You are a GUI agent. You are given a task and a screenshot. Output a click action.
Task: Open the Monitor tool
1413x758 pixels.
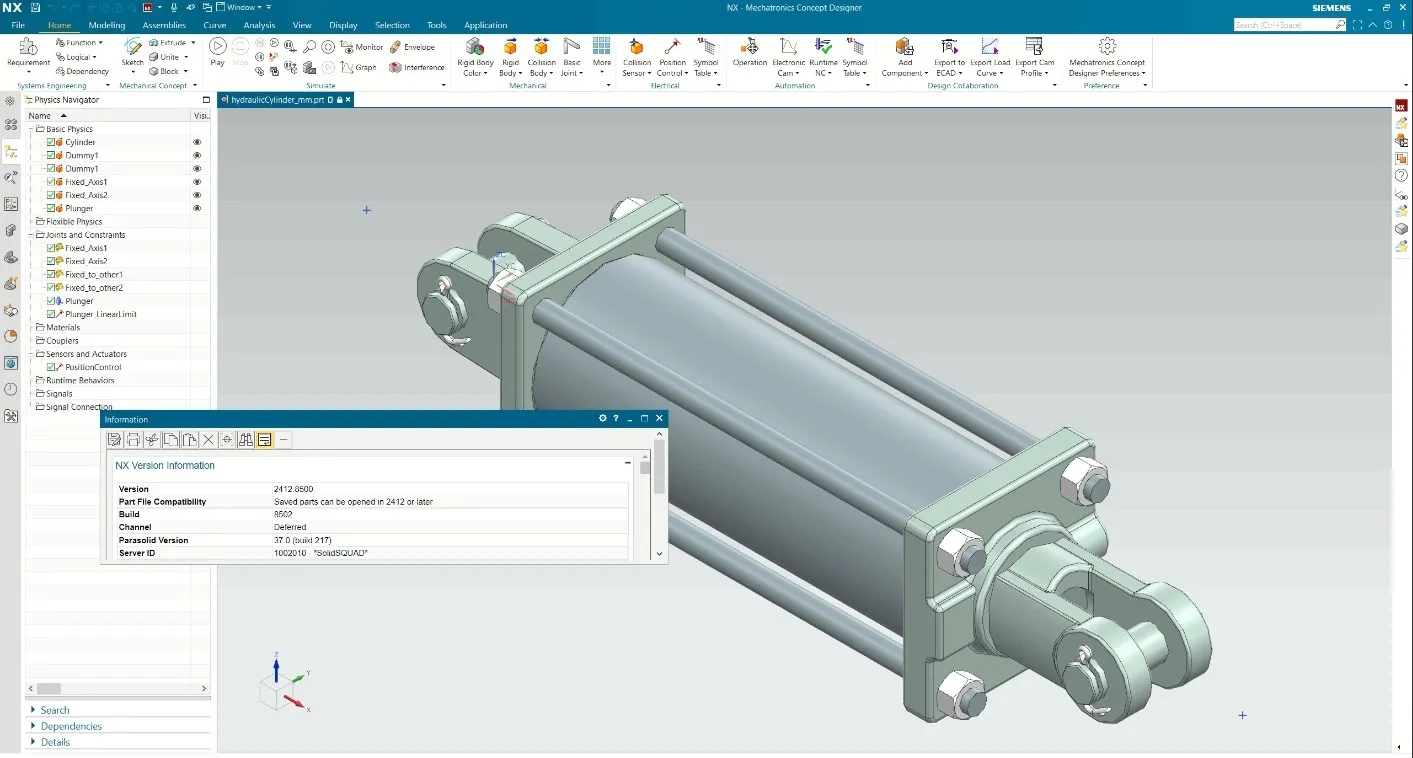362,47
